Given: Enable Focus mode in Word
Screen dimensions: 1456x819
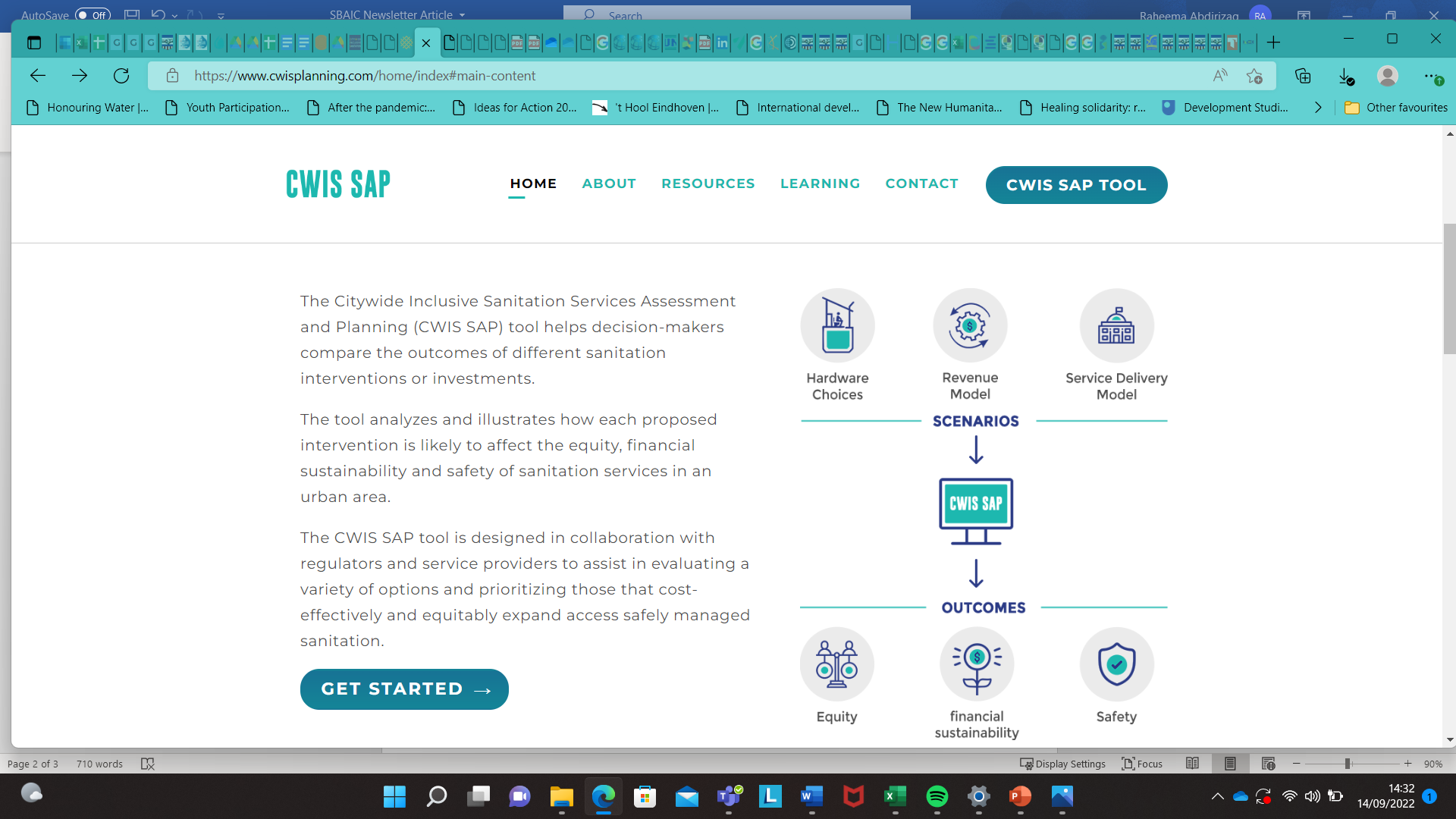Looking at the screenshot, I should tap(1142, 764).
